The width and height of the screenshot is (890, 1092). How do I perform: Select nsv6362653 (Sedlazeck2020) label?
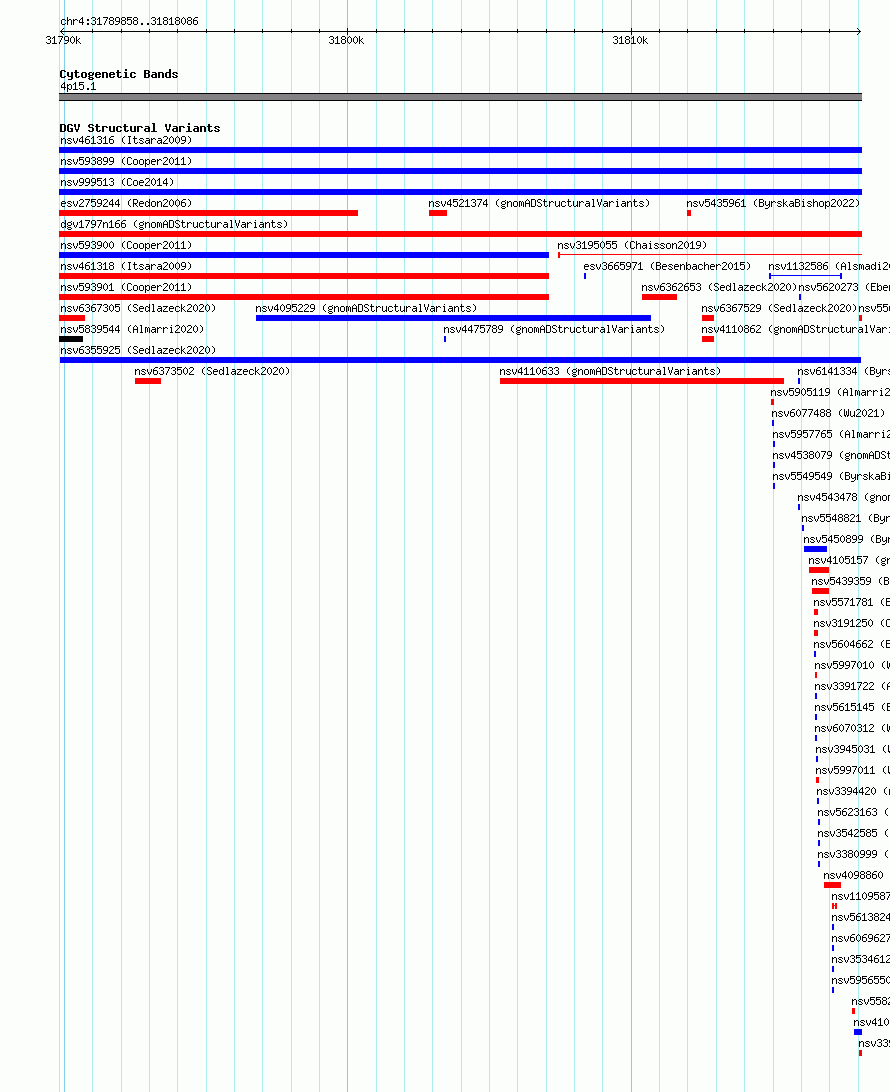tap(719, 287)
